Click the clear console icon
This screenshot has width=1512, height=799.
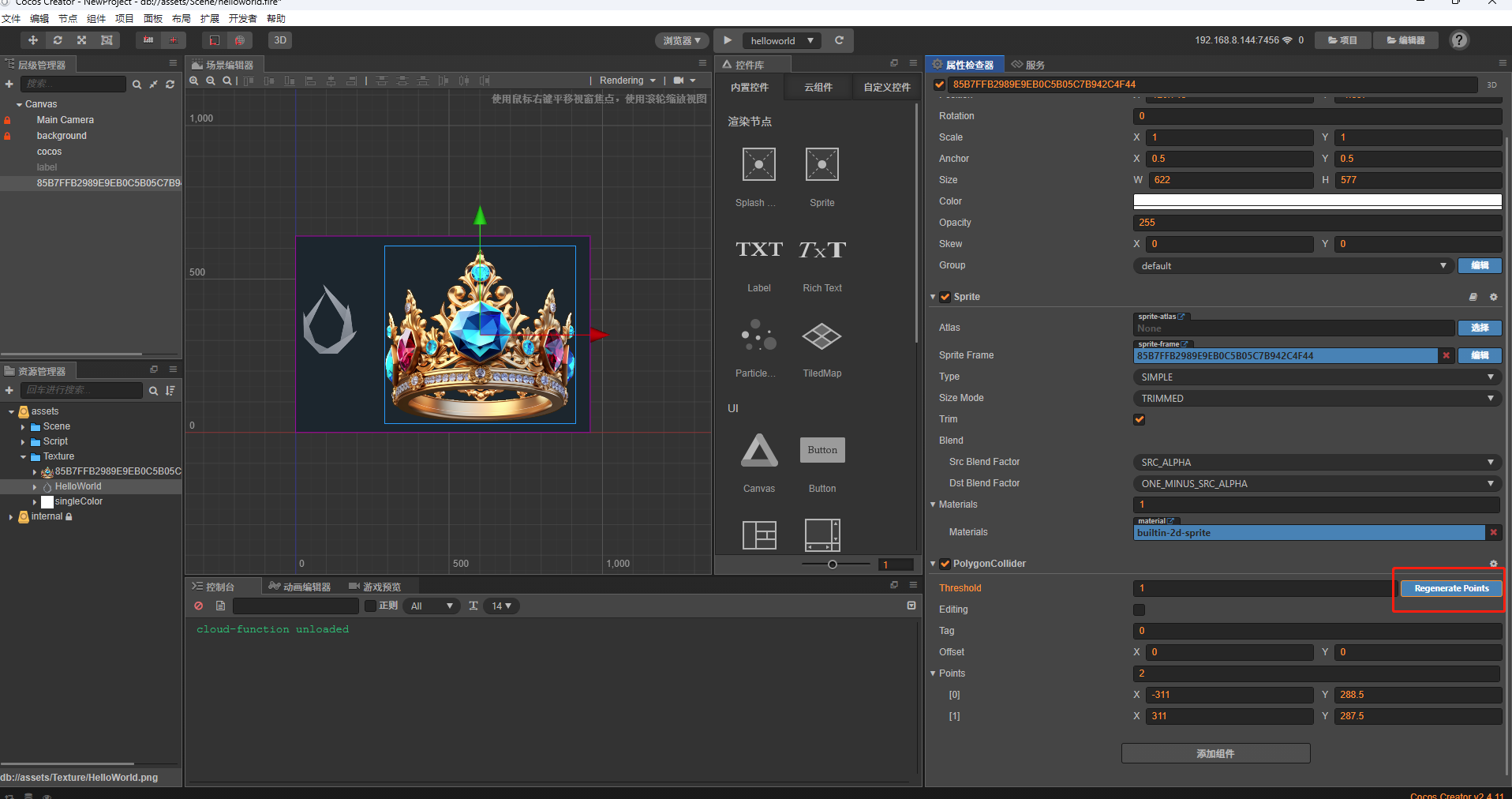tap(199, 606)
